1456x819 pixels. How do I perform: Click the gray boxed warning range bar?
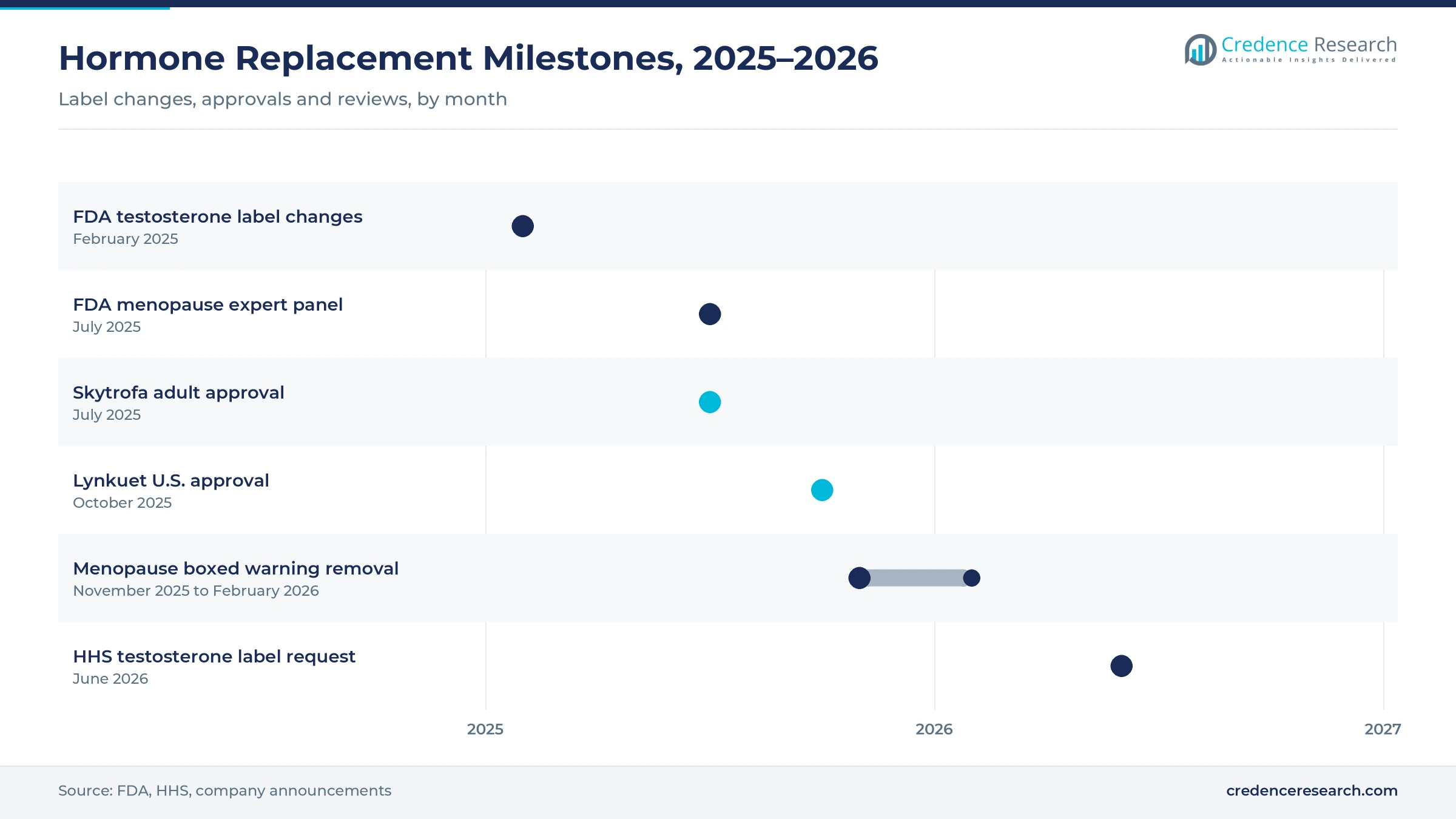click(x=915, y=578)
